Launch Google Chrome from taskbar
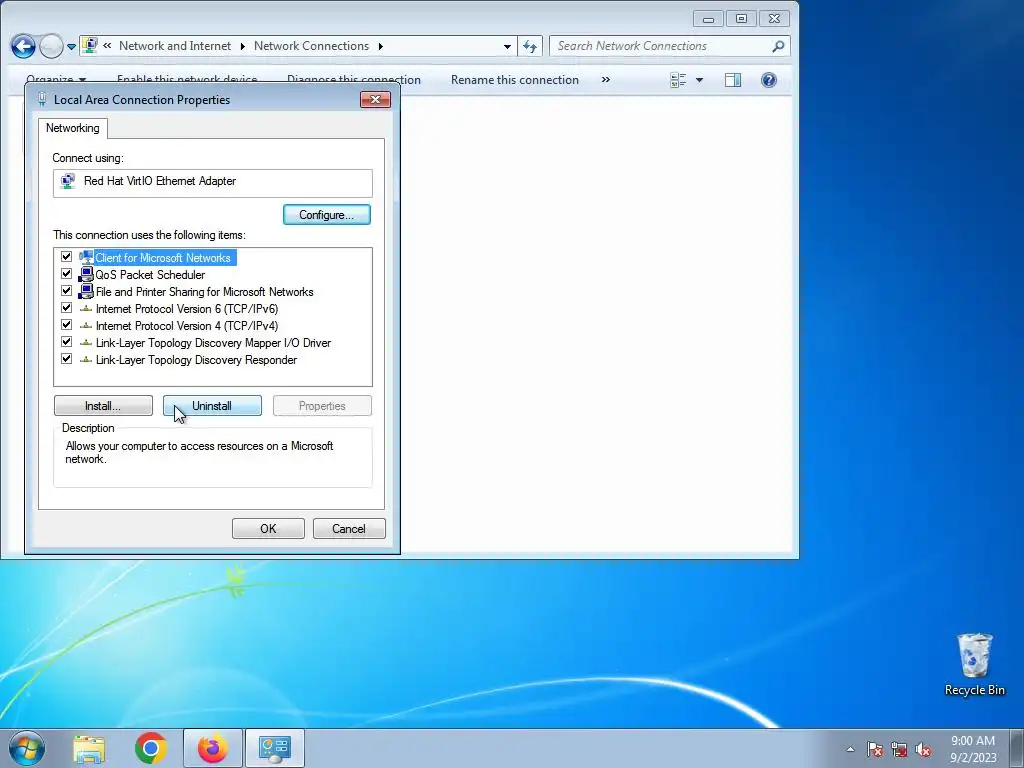Viewport: 1024px width, 768px height. pos(151,748)
